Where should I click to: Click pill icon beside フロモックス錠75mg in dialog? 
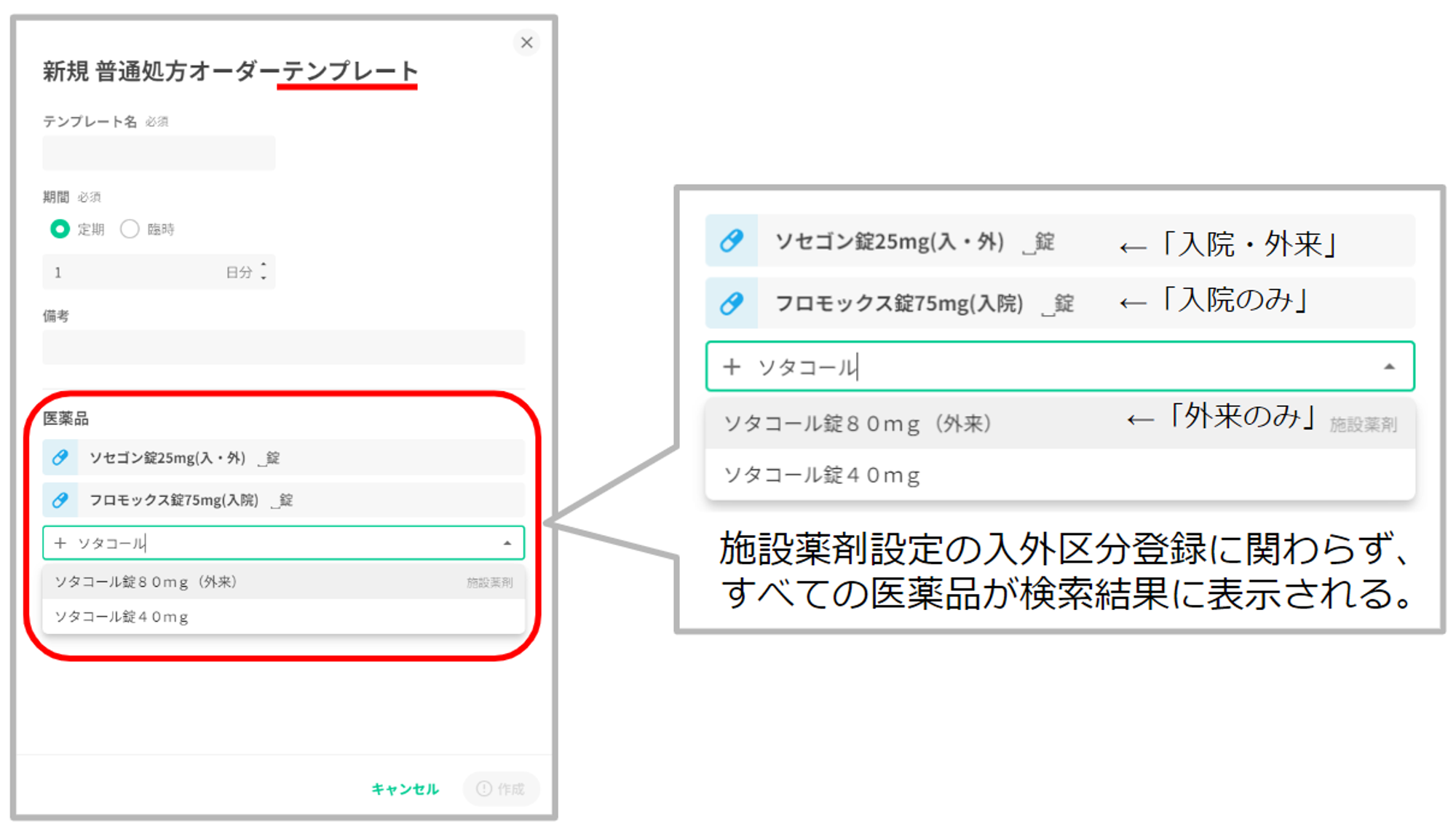coord(60,499)
